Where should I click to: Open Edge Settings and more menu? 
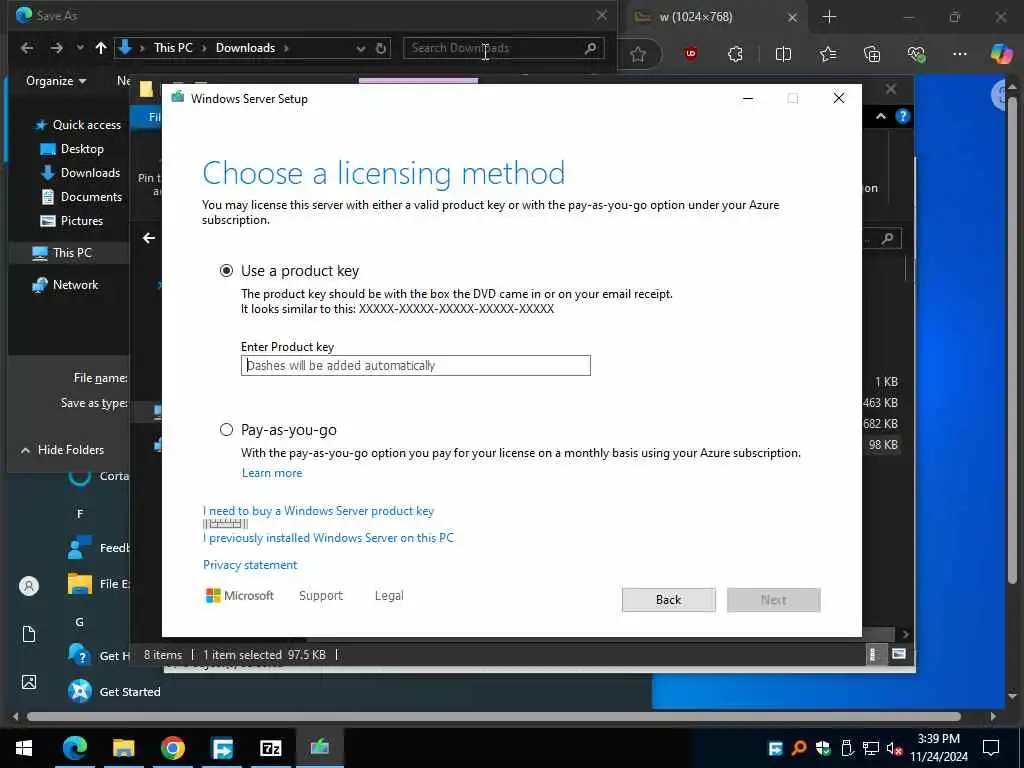pos(959,54)
